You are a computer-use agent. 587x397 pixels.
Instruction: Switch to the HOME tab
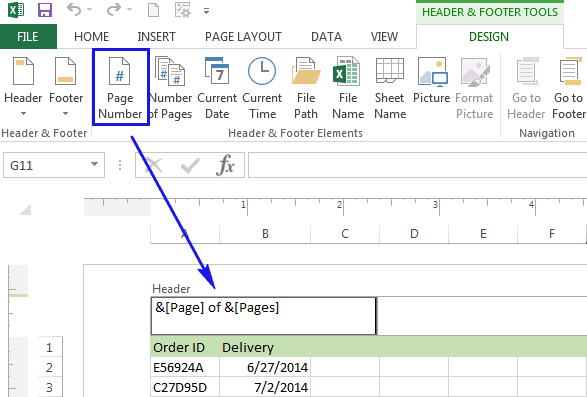click(x=91, y=37)
